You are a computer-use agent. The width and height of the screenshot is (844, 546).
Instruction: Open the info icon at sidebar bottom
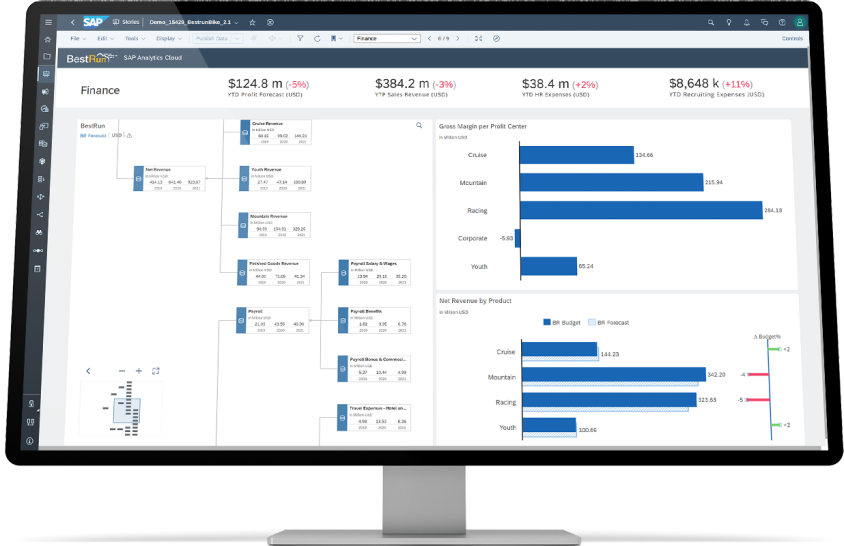pos(30,441)
